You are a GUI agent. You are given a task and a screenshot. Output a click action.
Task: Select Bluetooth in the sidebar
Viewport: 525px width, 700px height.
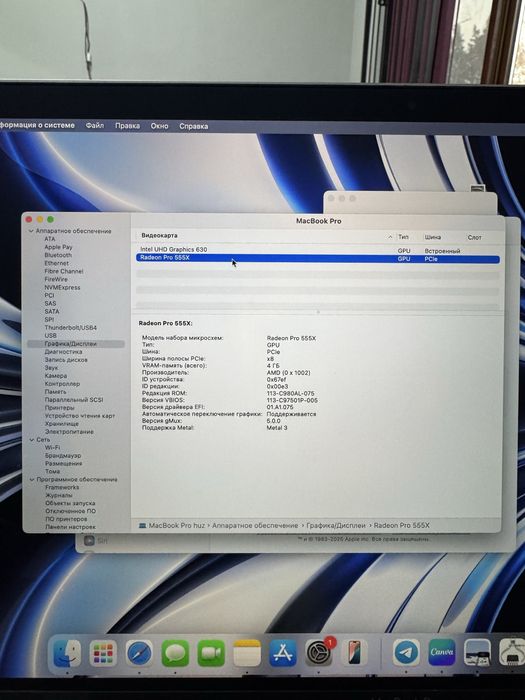click(58, 255)
